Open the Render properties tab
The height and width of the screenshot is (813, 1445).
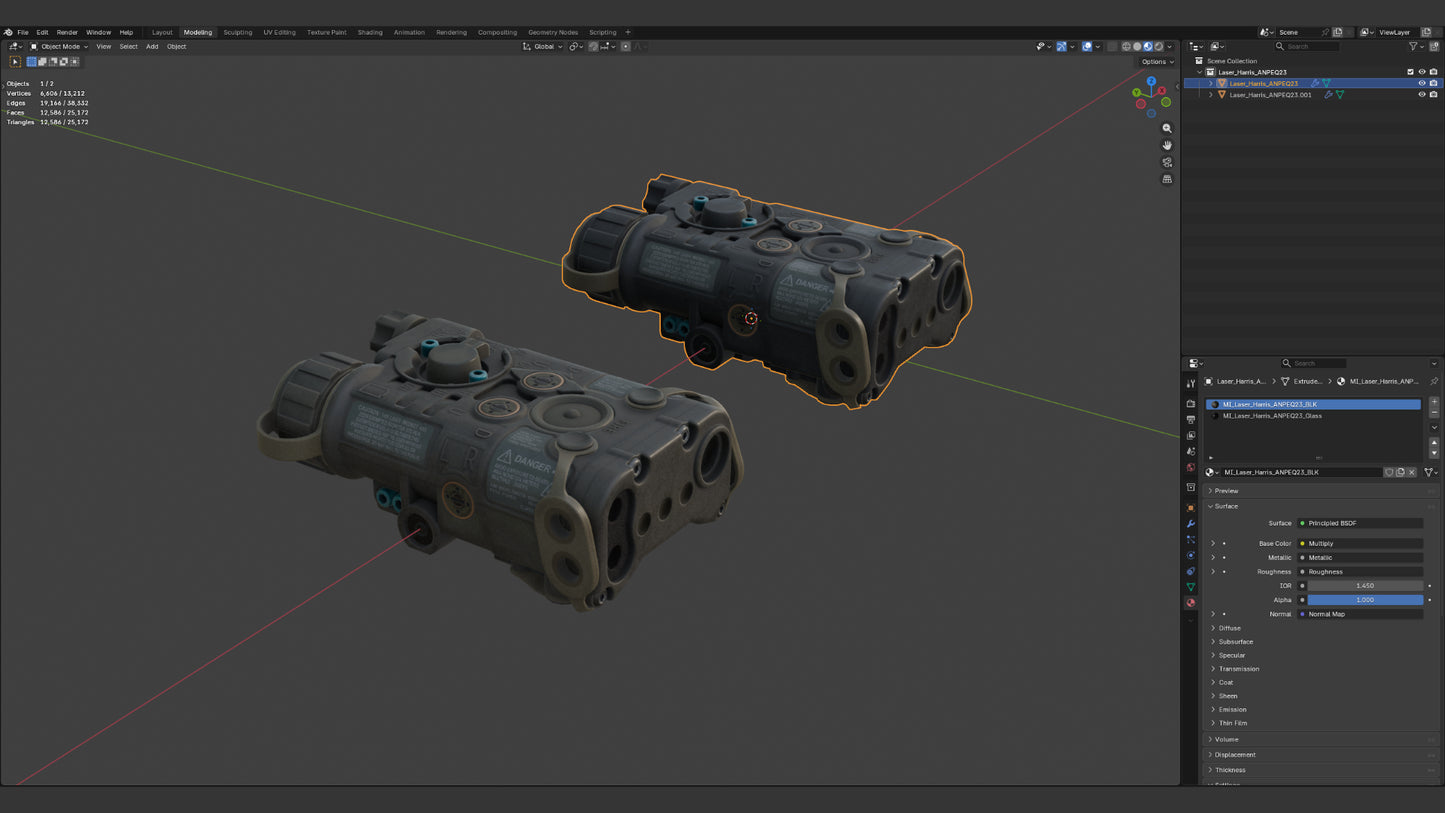1191,404
